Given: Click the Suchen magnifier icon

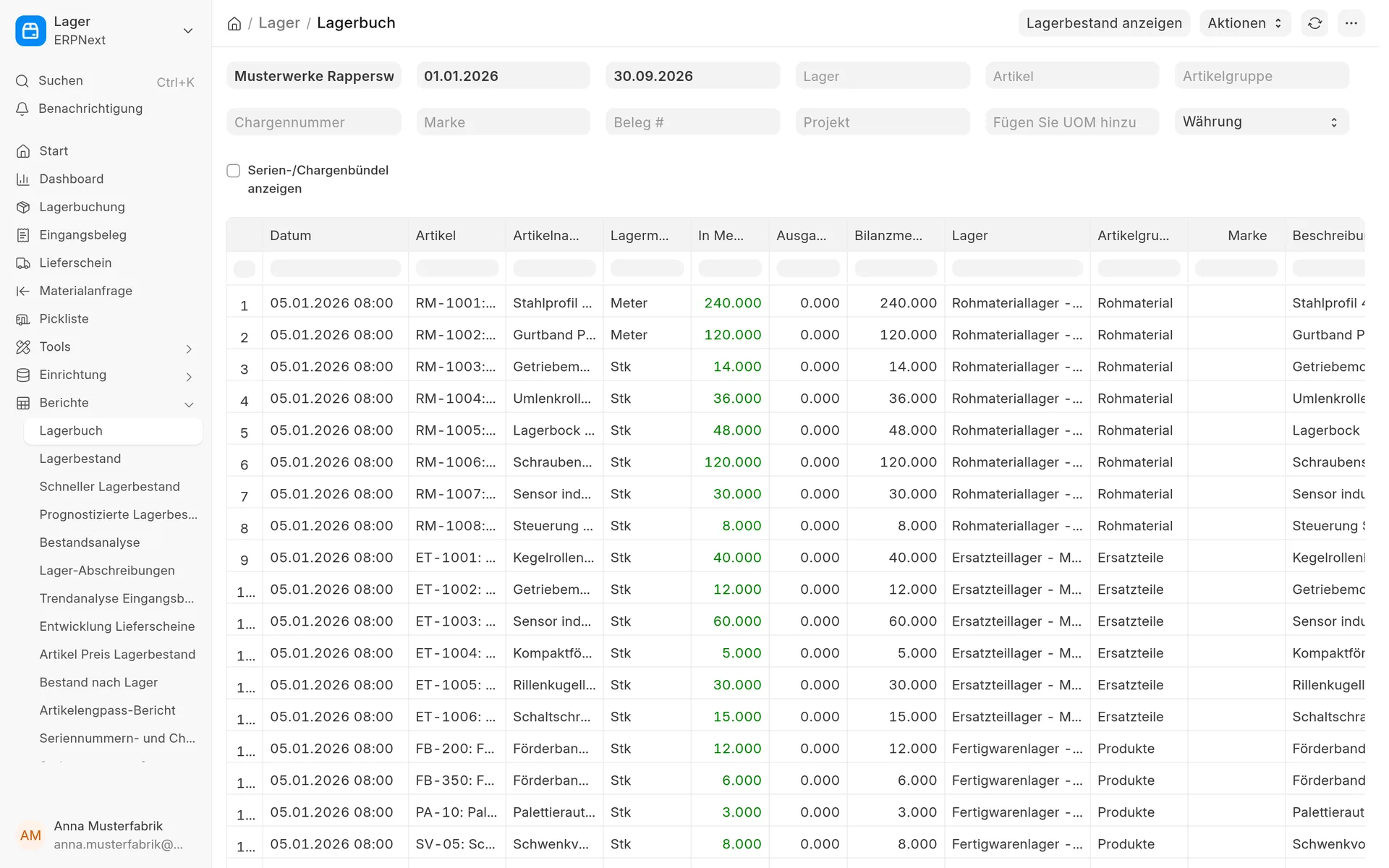Looking at the screenshot, I should [x=22, y=81].
